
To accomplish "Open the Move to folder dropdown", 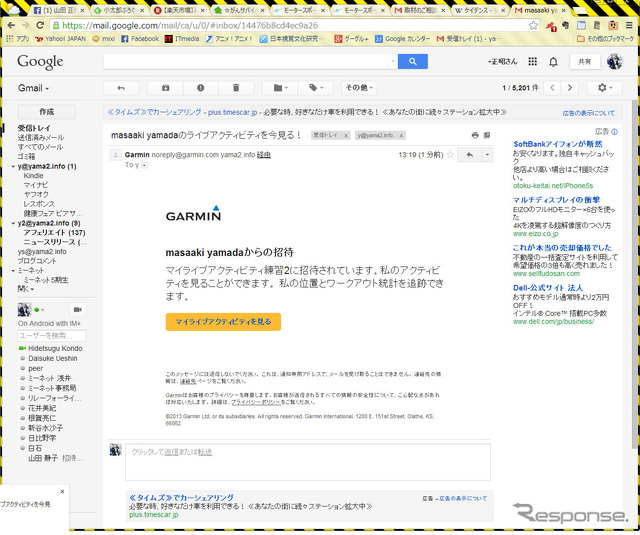I will coord(280,88).
